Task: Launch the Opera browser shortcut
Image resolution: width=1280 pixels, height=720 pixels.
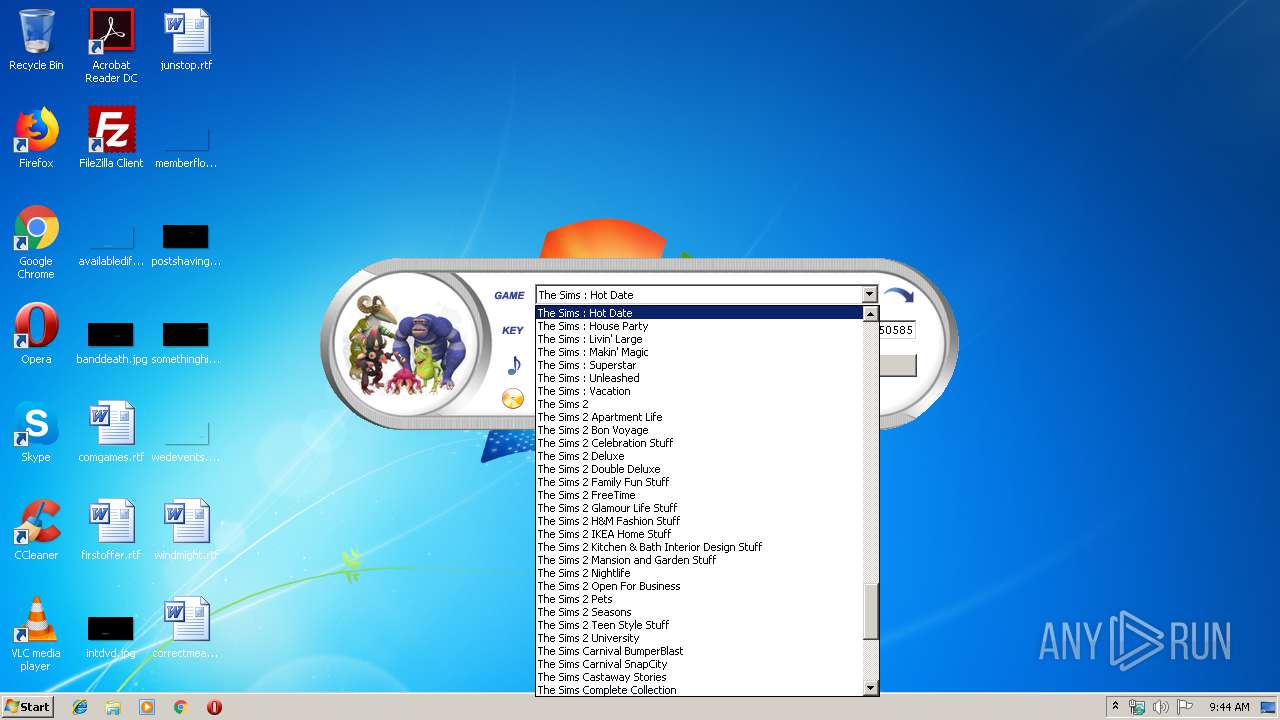Action: pos(36,334)
